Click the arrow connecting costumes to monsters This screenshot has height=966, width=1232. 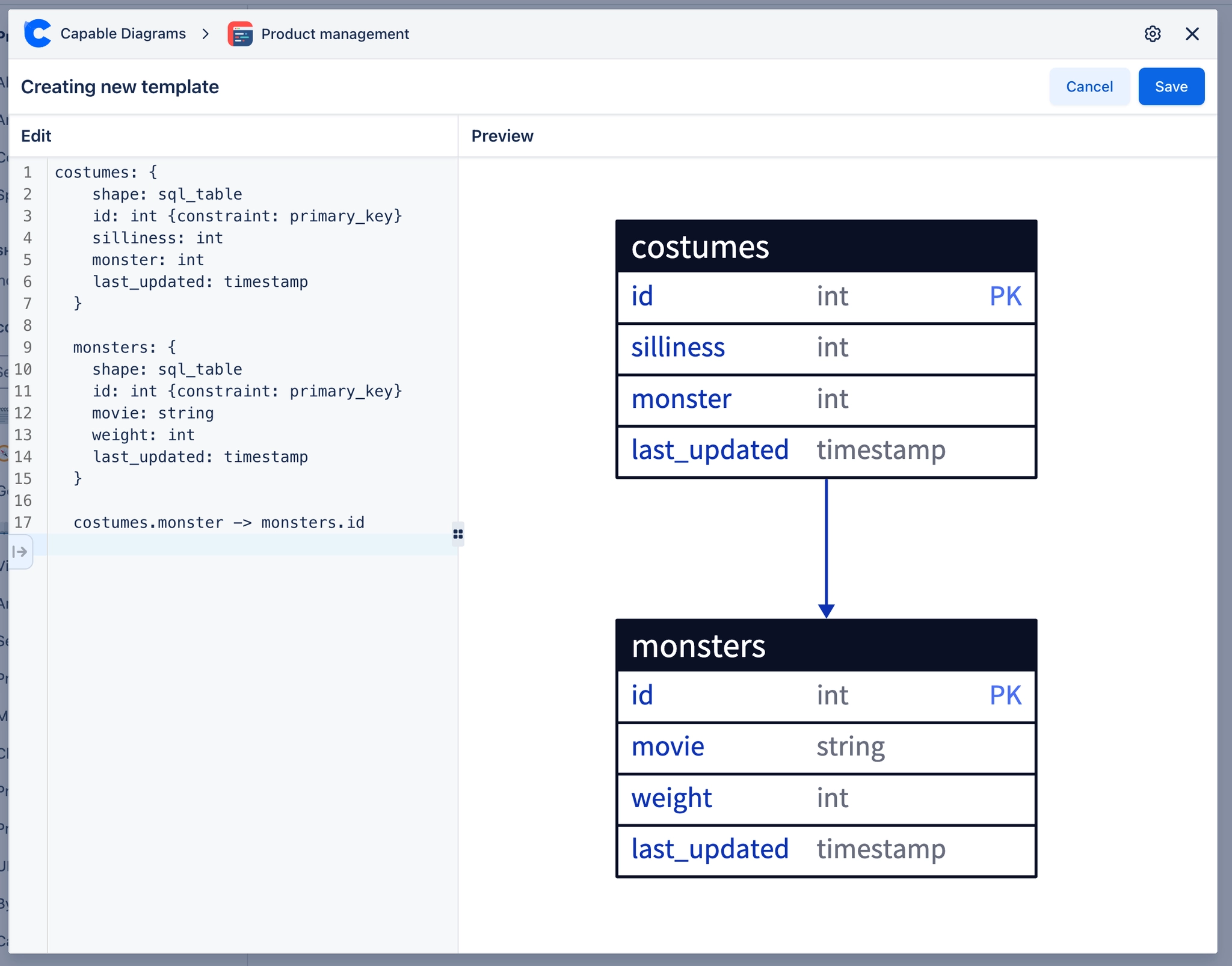coord(826,547)
